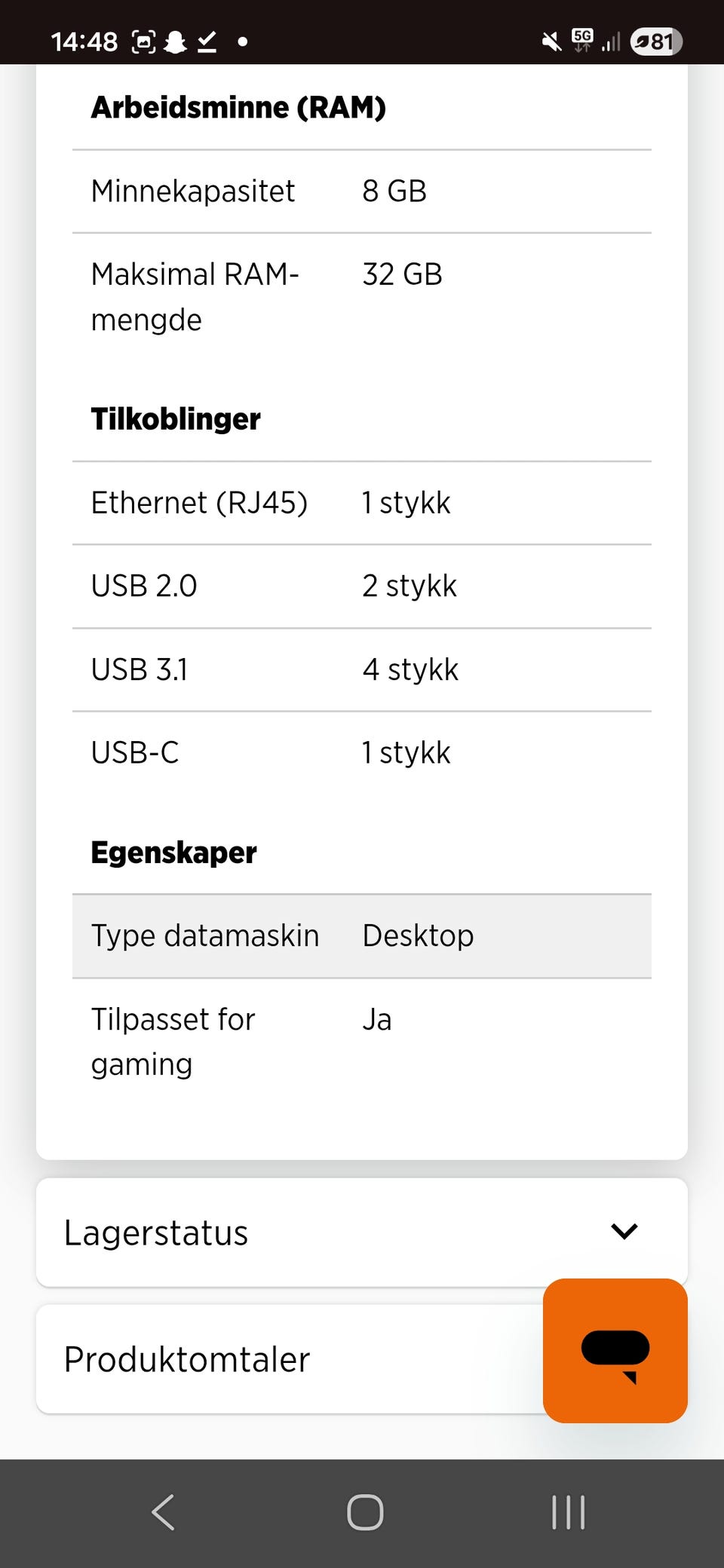Tap the screenshot notification icon in status bar
Screen dimensions: 724x1568
point(143,41)
